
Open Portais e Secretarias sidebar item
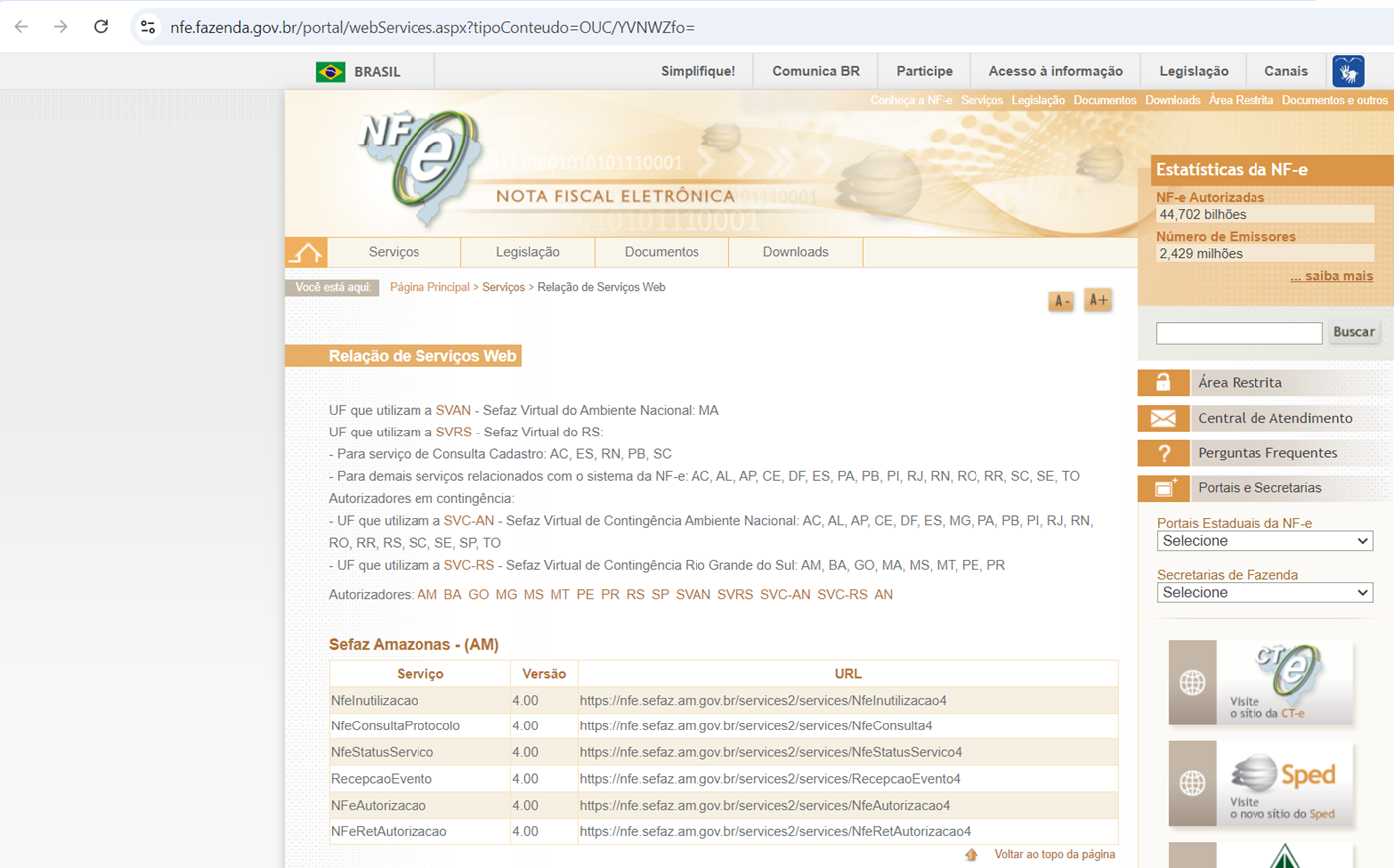pyautogui.click(x=1259, y=488)
